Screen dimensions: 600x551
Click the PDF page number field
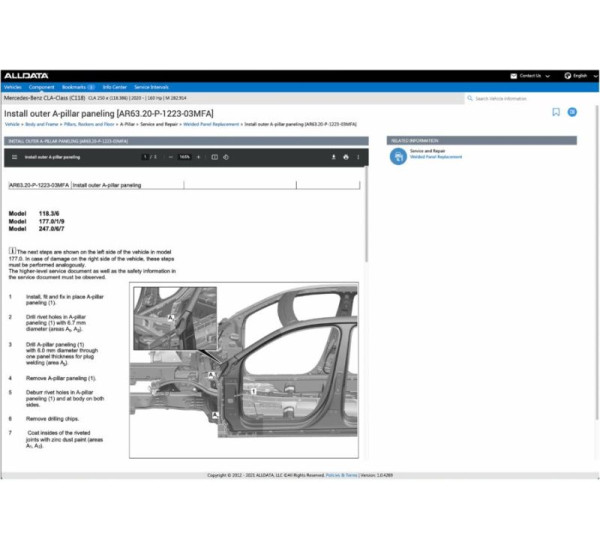[x=144, y=157]
